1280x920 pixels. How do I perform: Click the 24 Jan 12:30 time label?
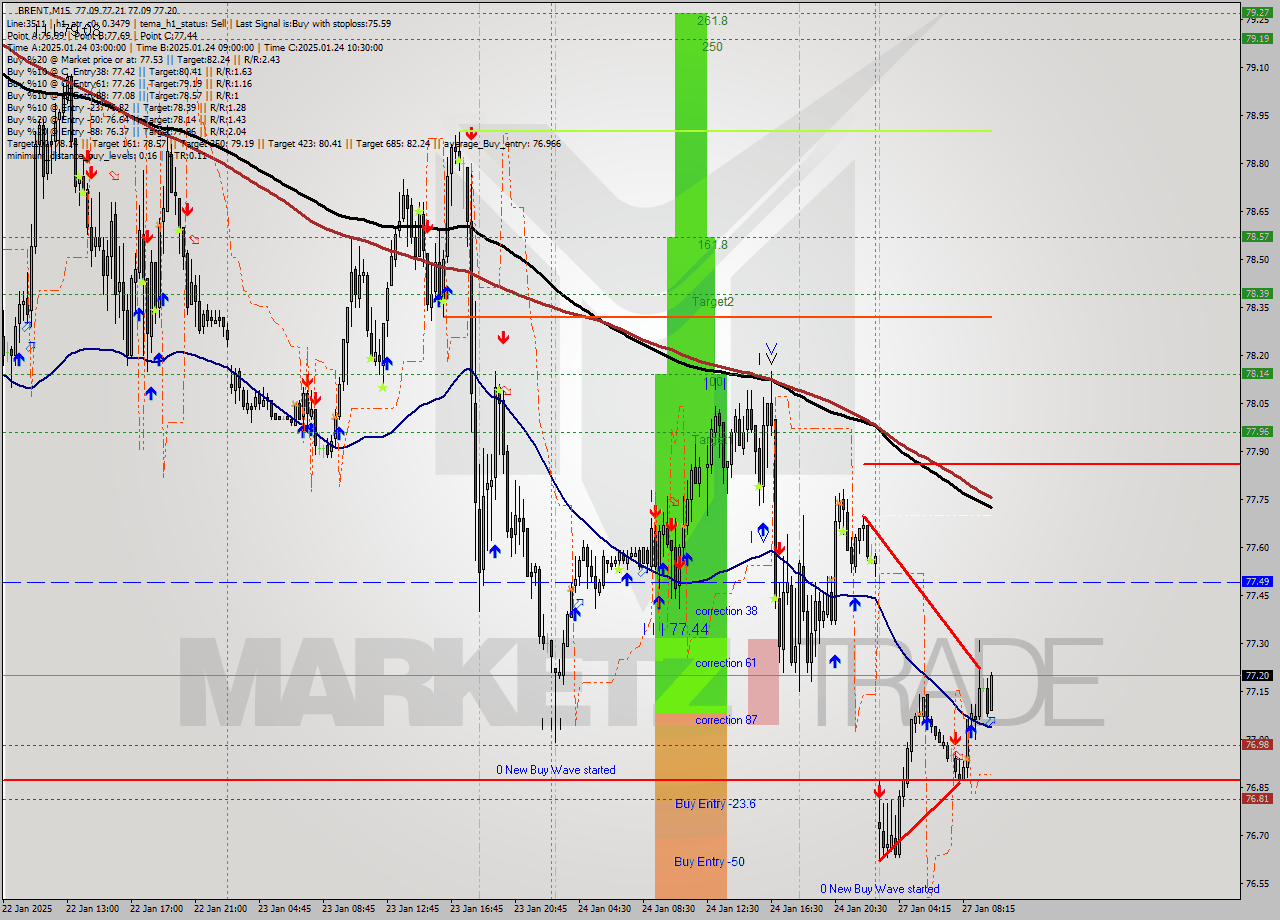(734, 909)
